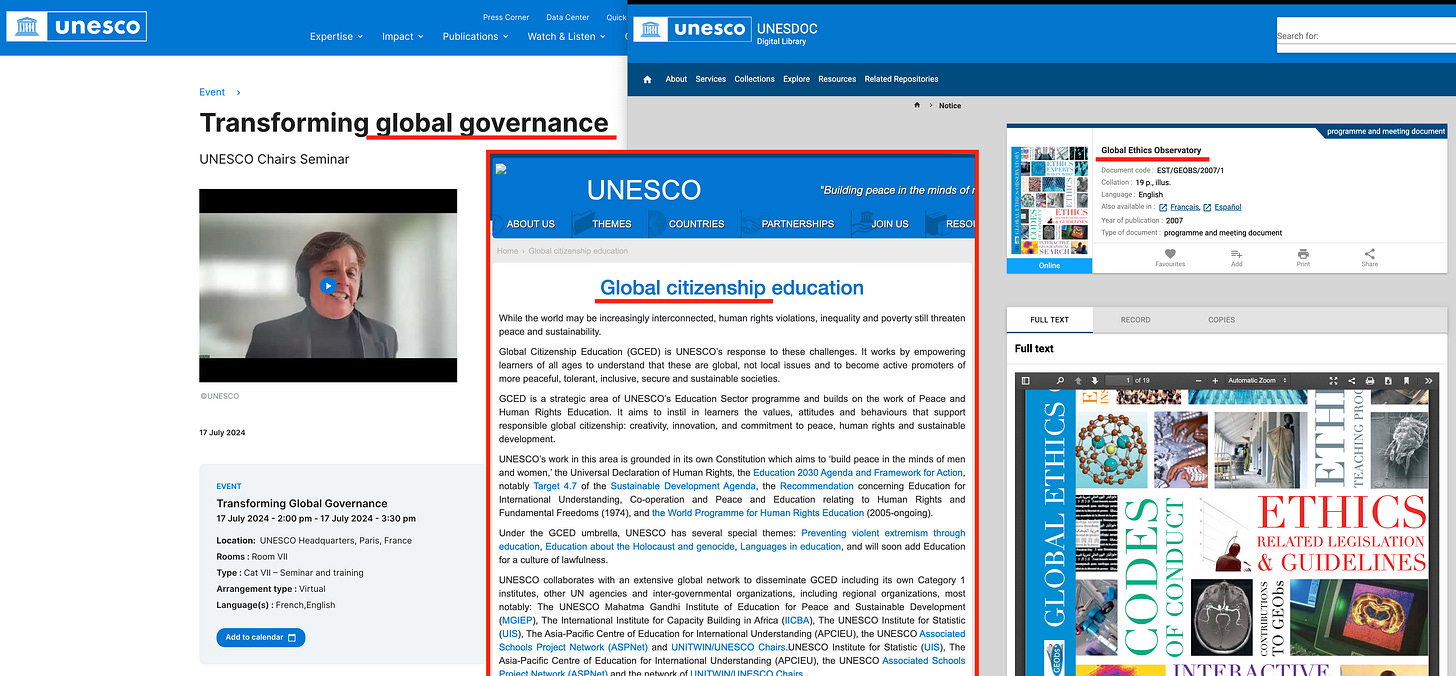Open Services in UNESDOC nav
The width and height of the screenshot is (1456, 676).
point(711,79)
